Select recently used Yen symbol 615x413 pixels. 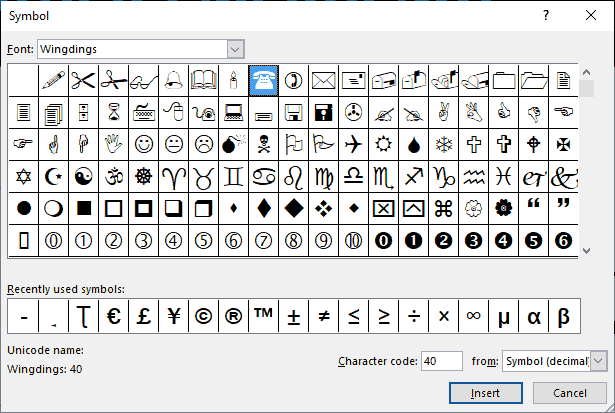point(173,316)
